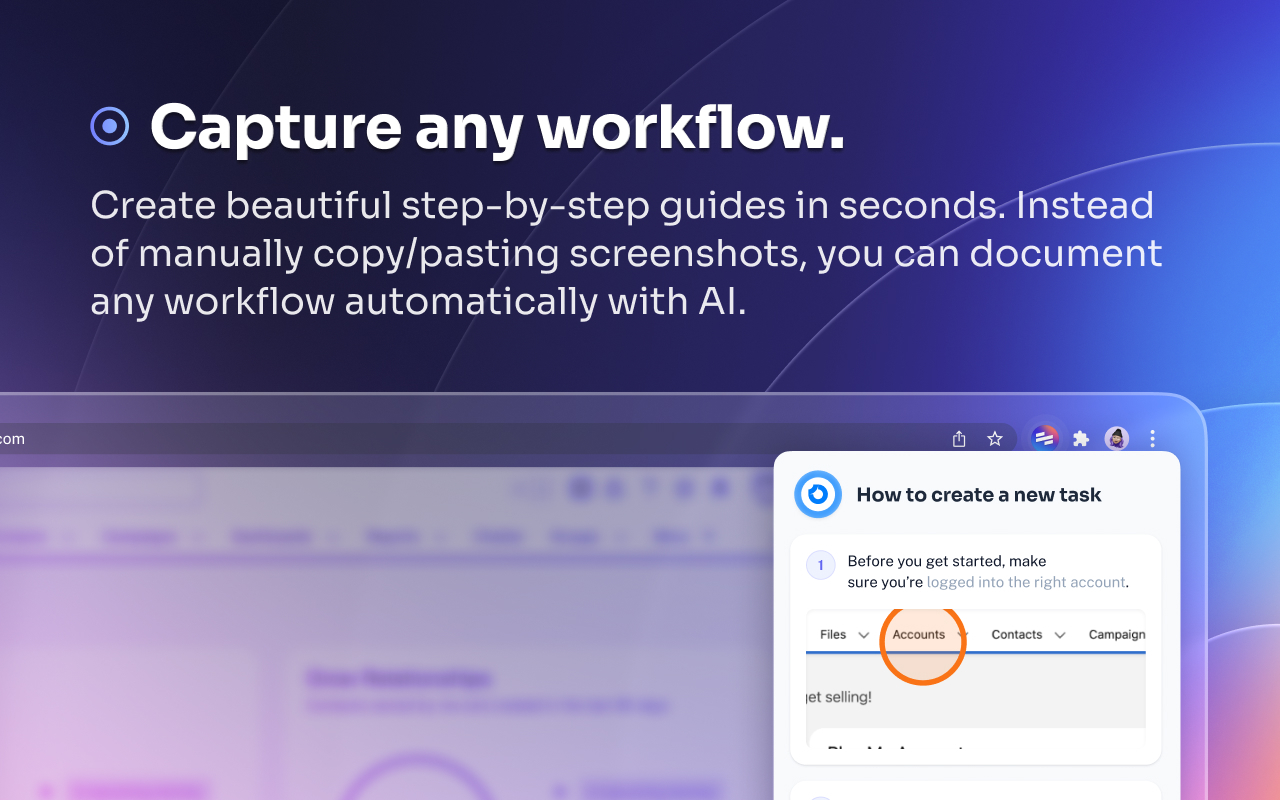The image size is (1280, 800).
Task: Expand the Campaign dropdown
Action: pos(1117,634)
